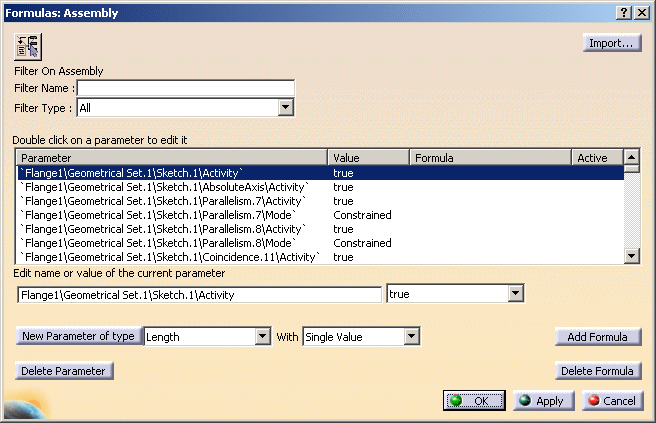Open the Single Value dropdown
The height and width of the screenshot is (423, 656).
410,337
